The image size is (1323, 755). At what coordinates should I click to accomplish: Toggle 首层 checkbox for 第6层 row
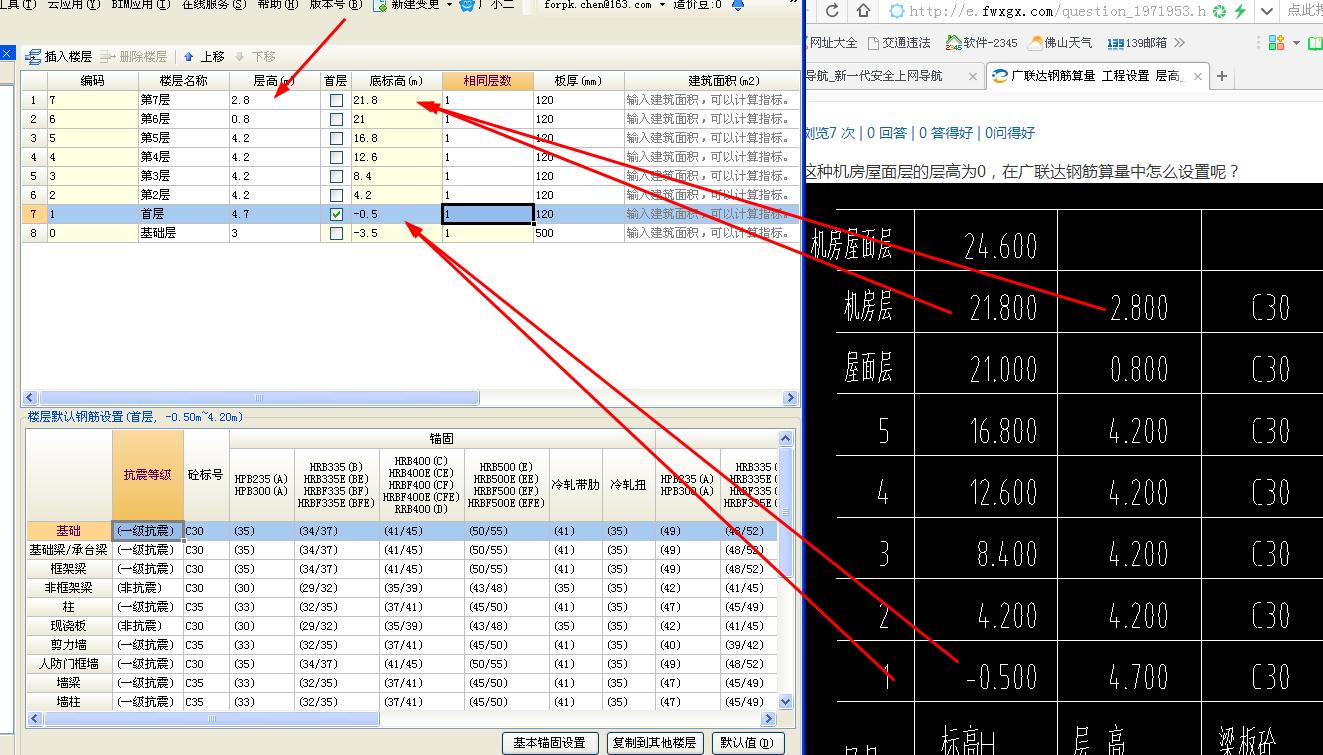pos(336,119)
